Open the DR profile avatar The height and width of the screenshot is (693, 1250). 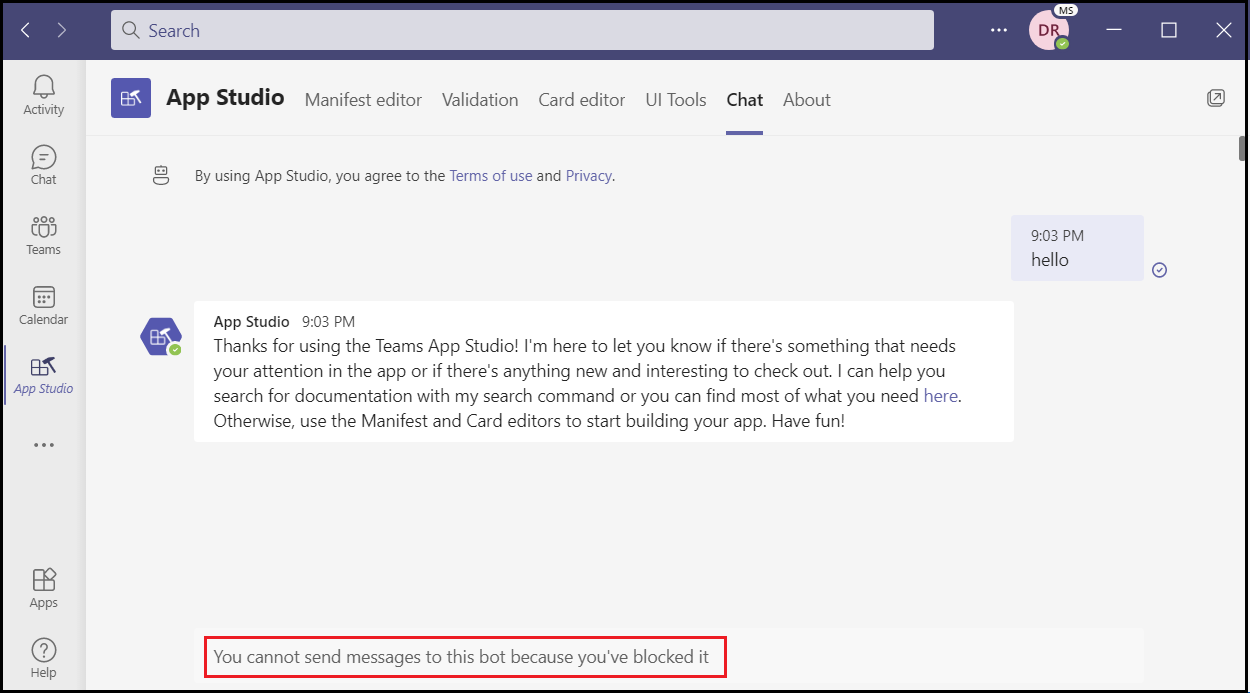click(x=1048, y=30)
